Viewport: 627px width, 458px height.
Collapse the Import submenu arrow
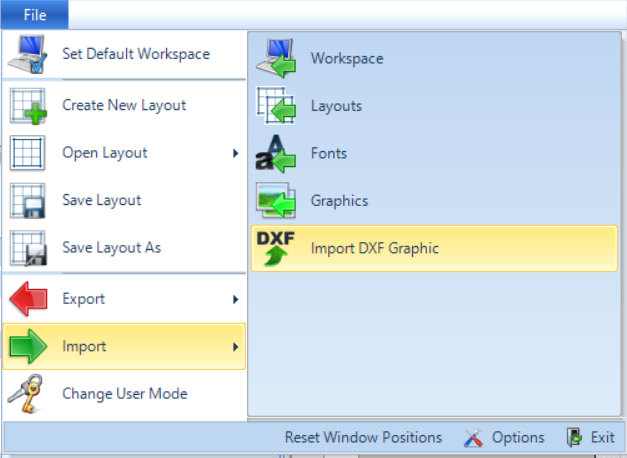point(235,347)
